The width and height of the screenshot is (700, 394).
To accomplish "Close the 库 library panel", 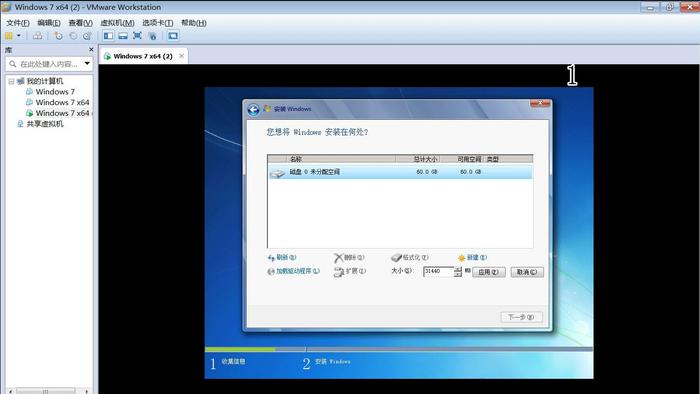I will pyautogui.click(x=91, y=50).
